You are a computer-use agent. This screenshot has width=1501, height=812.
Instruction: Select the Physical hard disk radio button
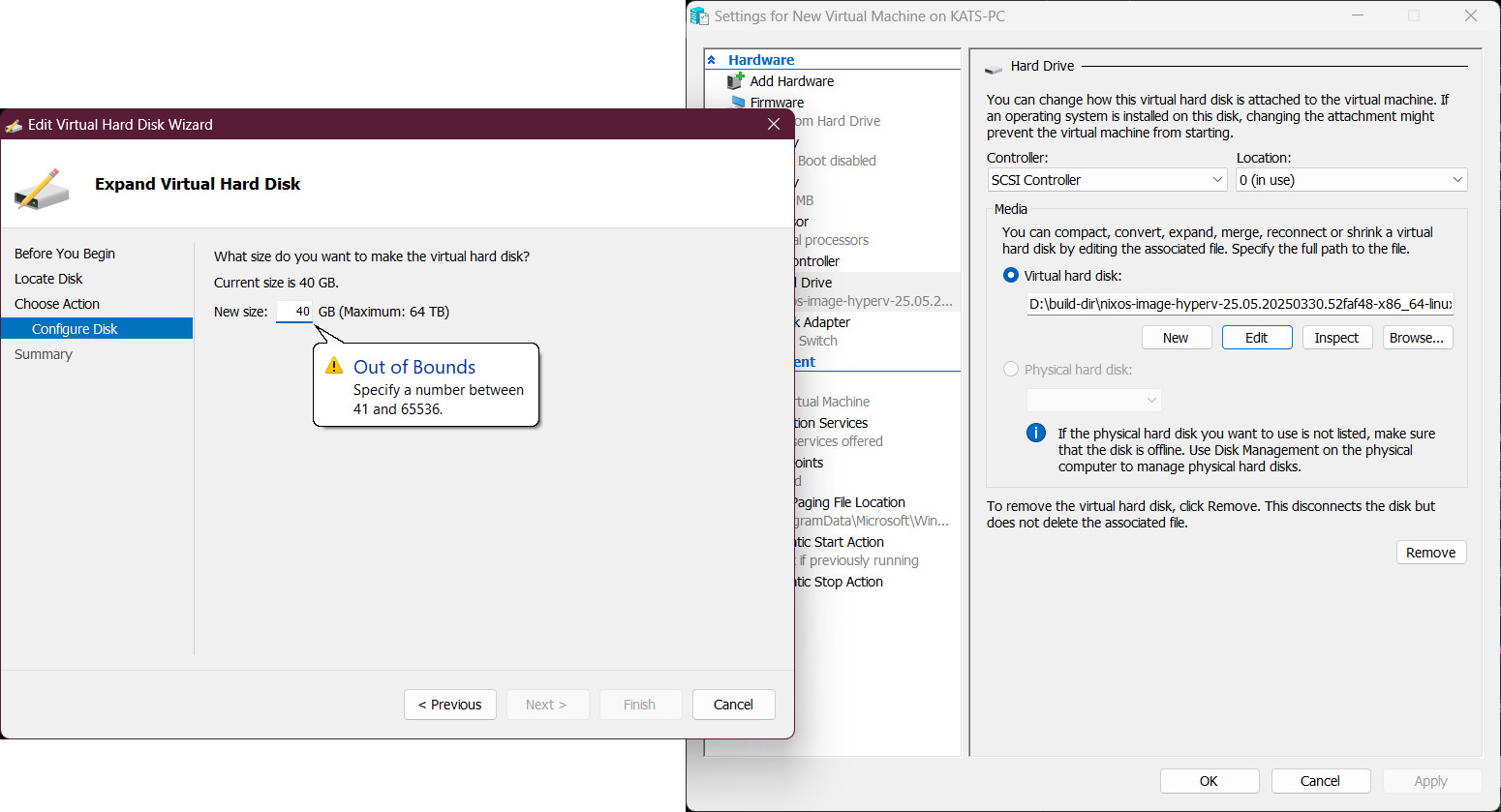[1011, 370]
